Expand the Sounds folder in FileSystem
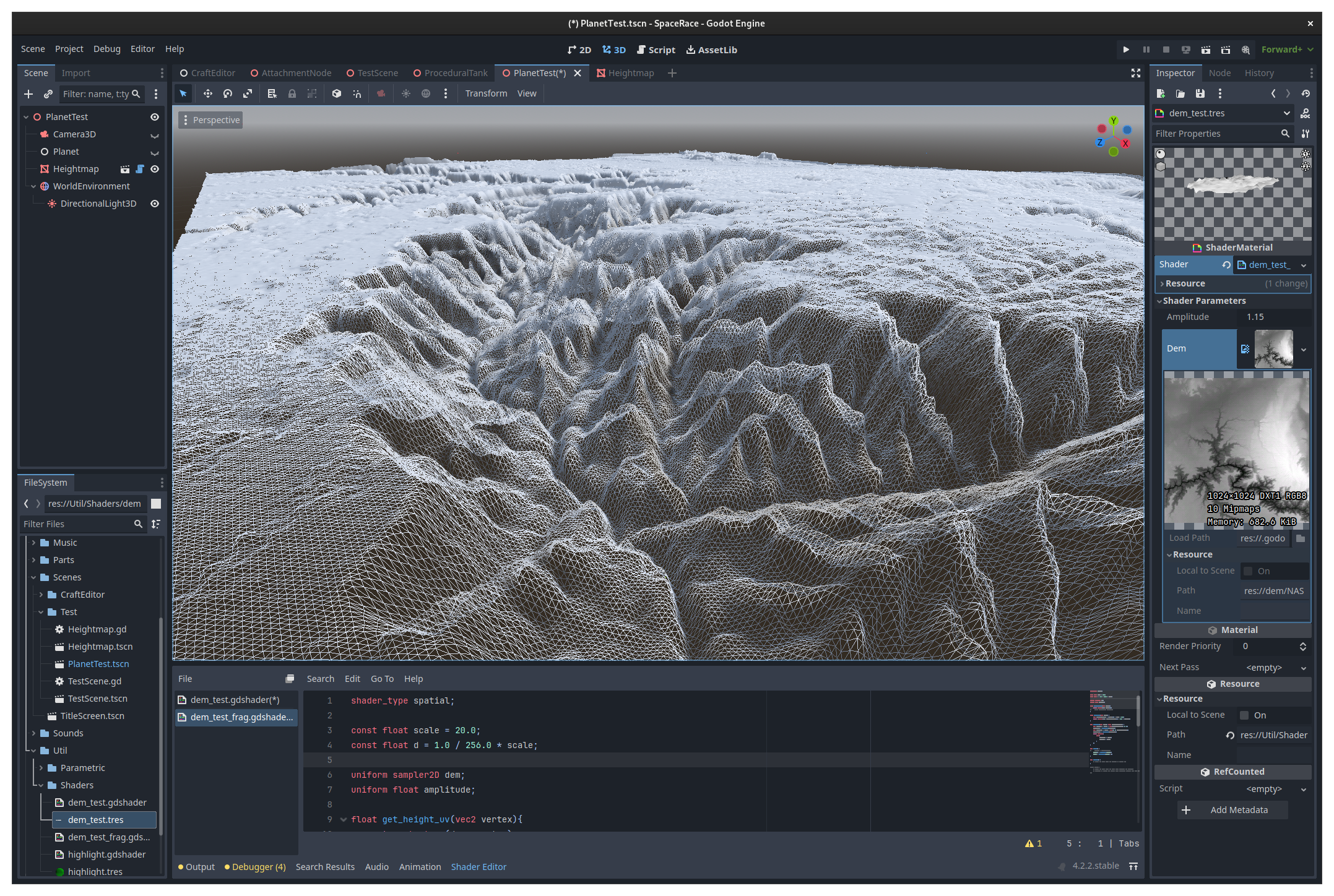Screen dimensions: 1334x896 [x=34, y=733]
